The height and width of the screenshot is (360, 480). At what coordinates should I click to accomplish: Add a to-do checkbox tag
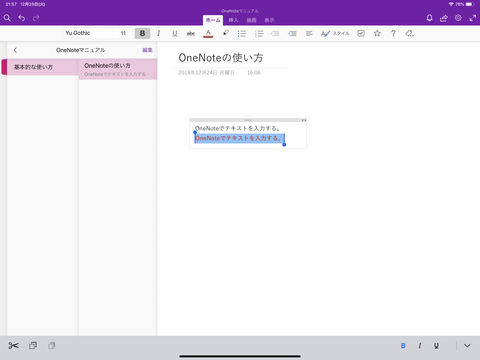click(361, 33)
